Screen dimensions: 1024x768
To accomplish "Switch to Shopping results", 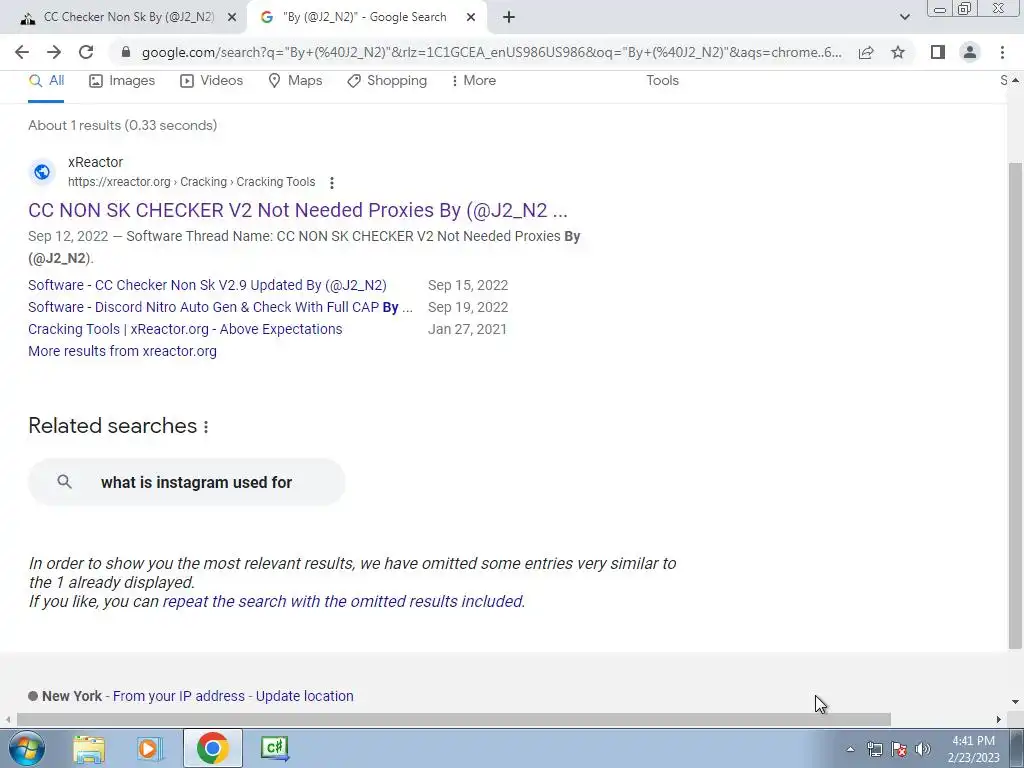I will (387, 81).
